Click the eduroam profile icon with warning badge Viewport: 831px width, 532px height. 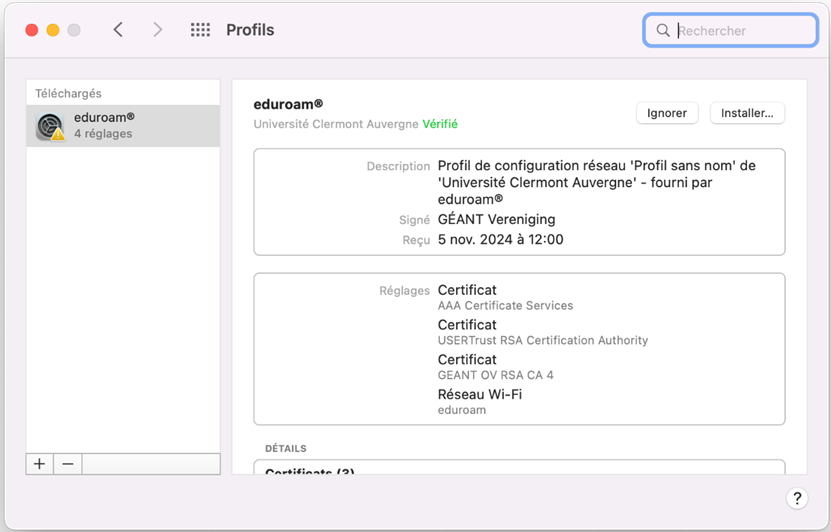click(50, 127)
